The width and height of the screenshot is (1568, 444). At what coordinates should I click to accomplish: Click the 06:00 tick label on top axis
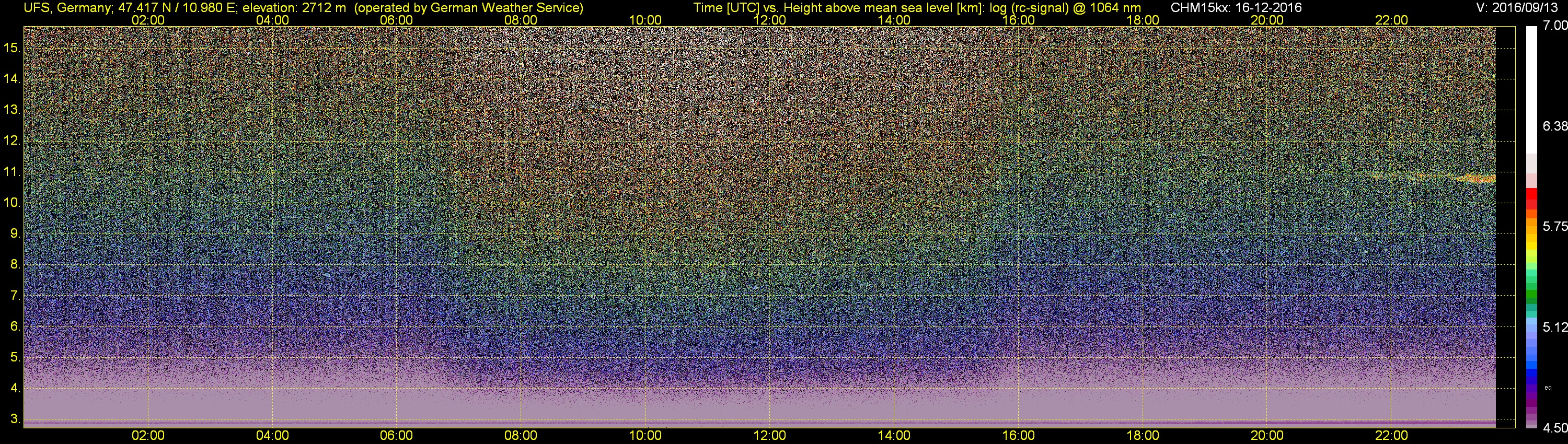coord(396,20)
